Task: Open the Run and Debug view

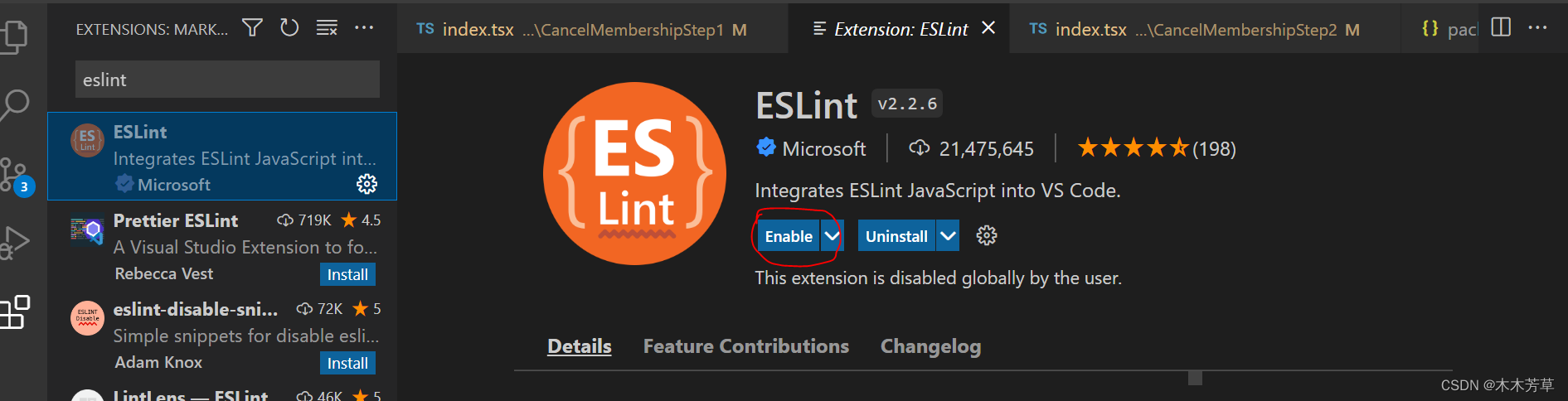Action: [14, 242]
